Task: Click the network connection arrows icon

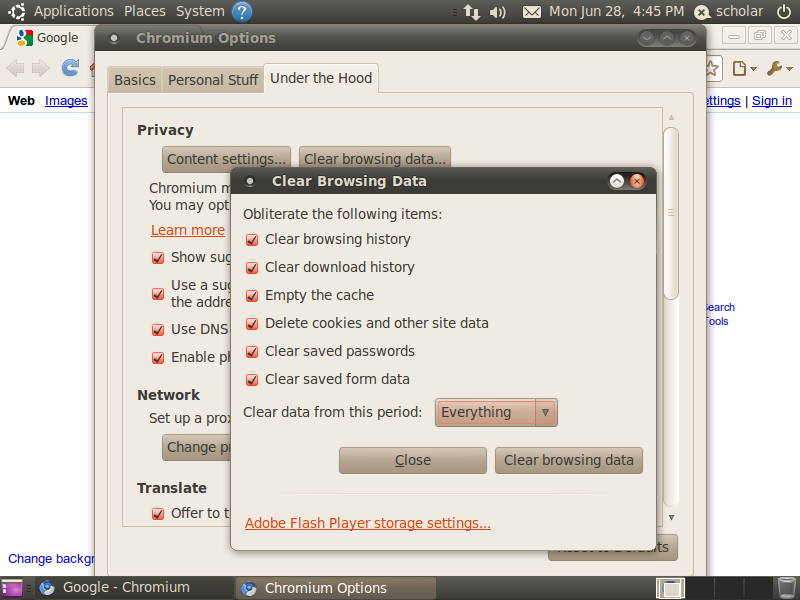Action: [x=471, y=12]
